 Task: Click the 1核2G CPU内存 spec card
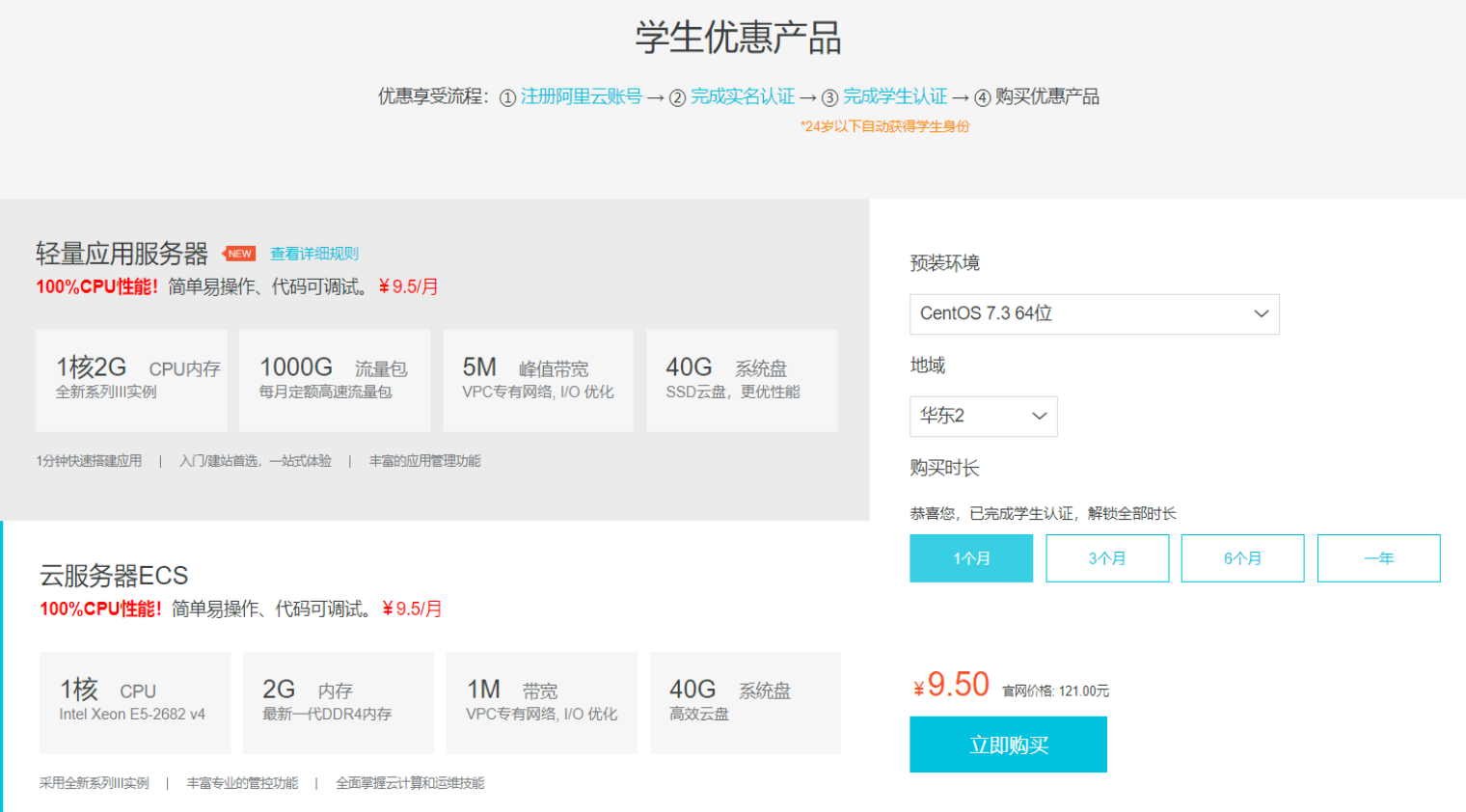[x=131, y=381]
